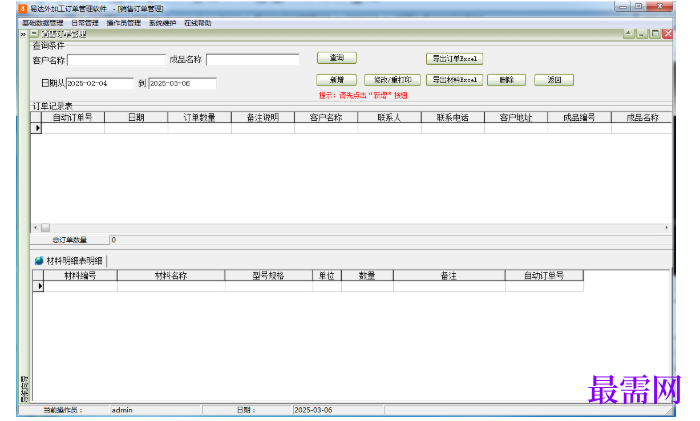Expand the left sidebar with the » icon
The image size is (700, 421).
[x=23, y=34]
